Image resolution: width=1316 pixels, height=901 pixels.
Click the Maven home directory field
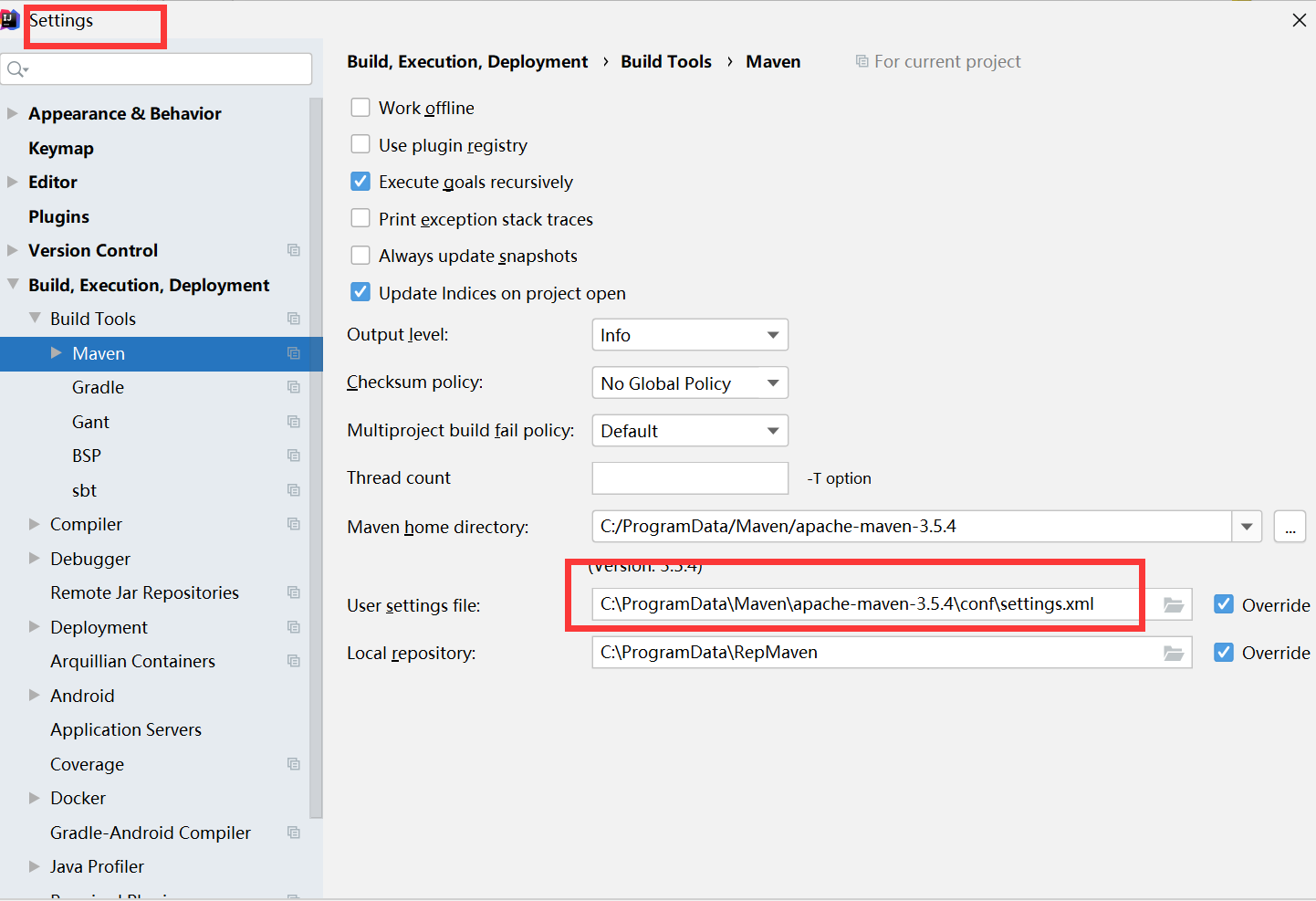[912, 527]
